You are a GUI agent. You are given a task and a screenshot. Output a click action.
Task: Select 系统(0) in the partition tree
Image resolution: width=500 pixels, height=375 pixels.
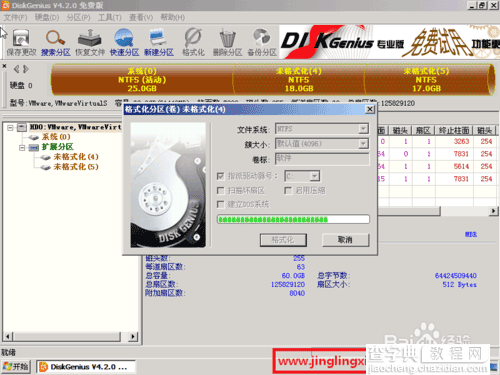(56, 137)
